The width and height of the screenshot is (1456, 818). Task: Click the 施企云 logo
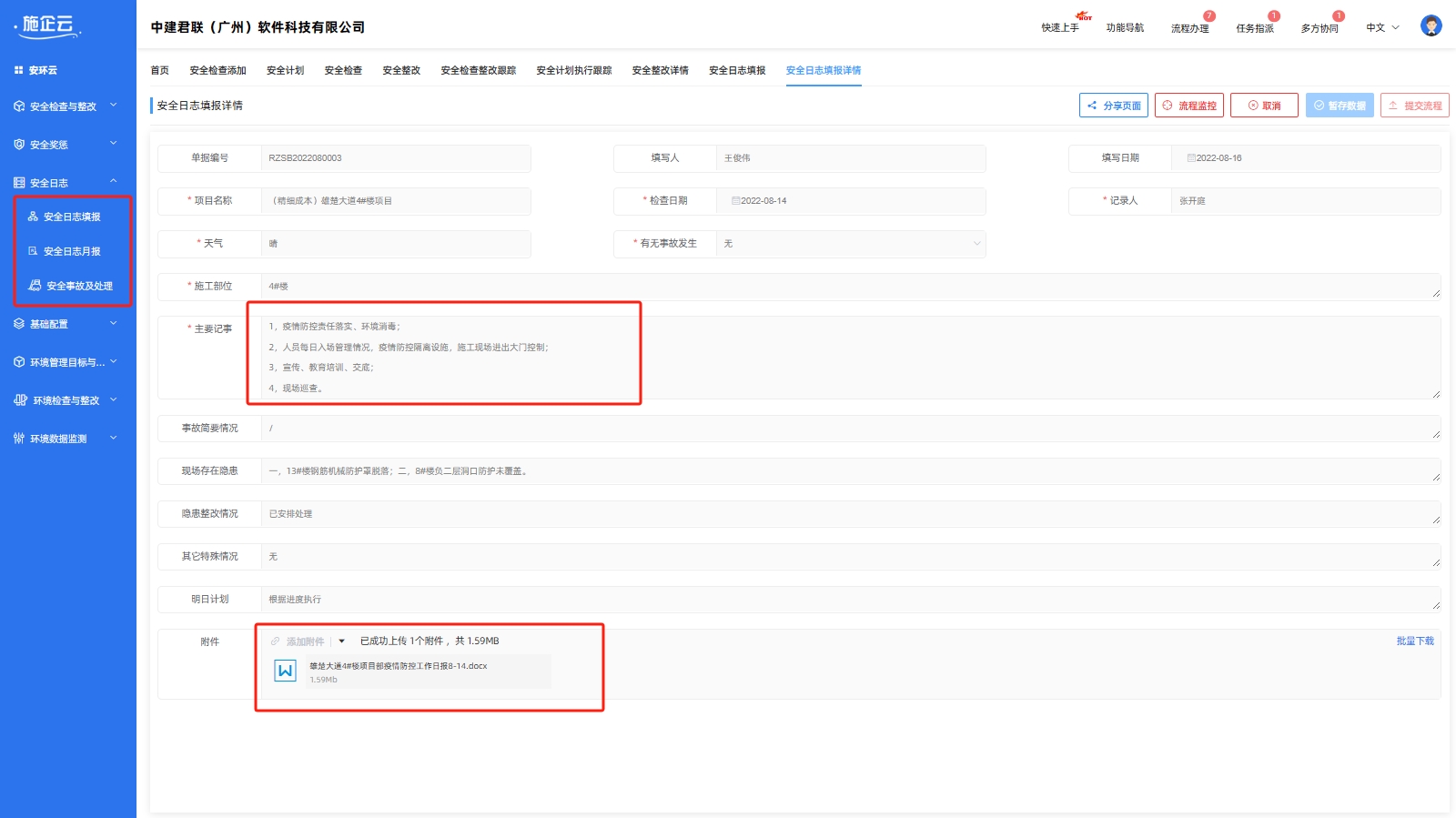(49, 25)
